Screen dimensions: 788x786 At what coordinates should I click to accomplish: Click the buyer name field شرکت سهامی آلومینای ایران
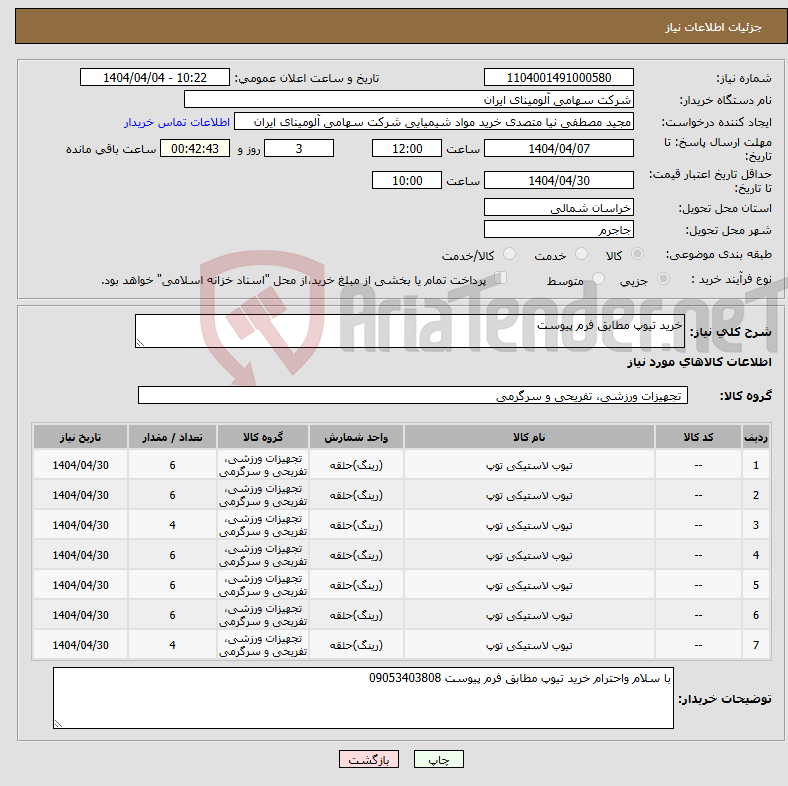[409, 100]
